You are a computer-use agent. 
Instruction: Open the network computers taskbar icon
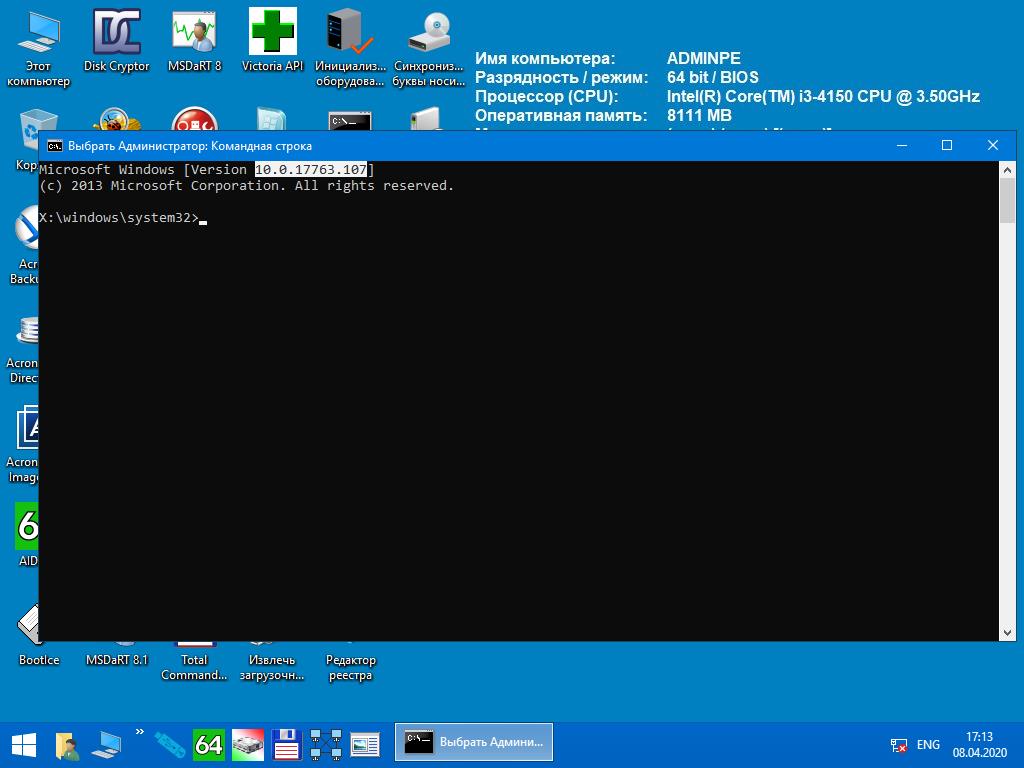326,744
